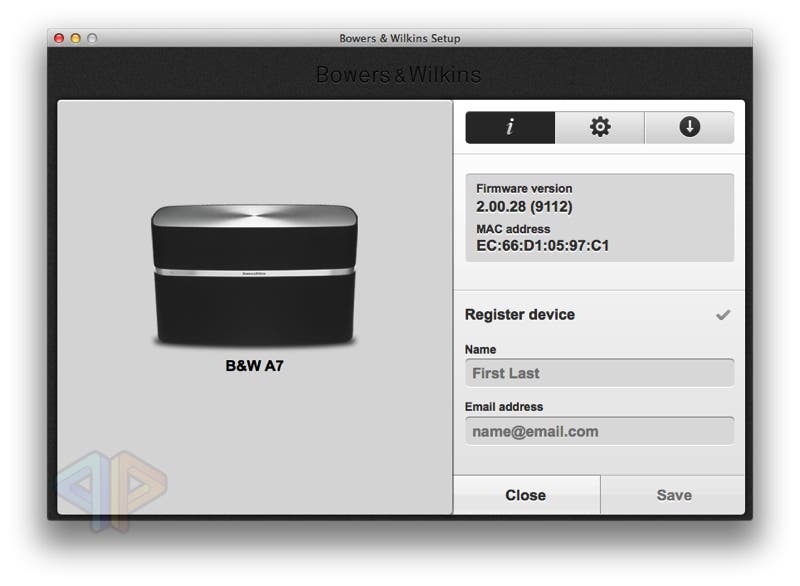Select the B&W A7 speaker image
The width and height of the screenshot is (800, 586).
(254, 275)
